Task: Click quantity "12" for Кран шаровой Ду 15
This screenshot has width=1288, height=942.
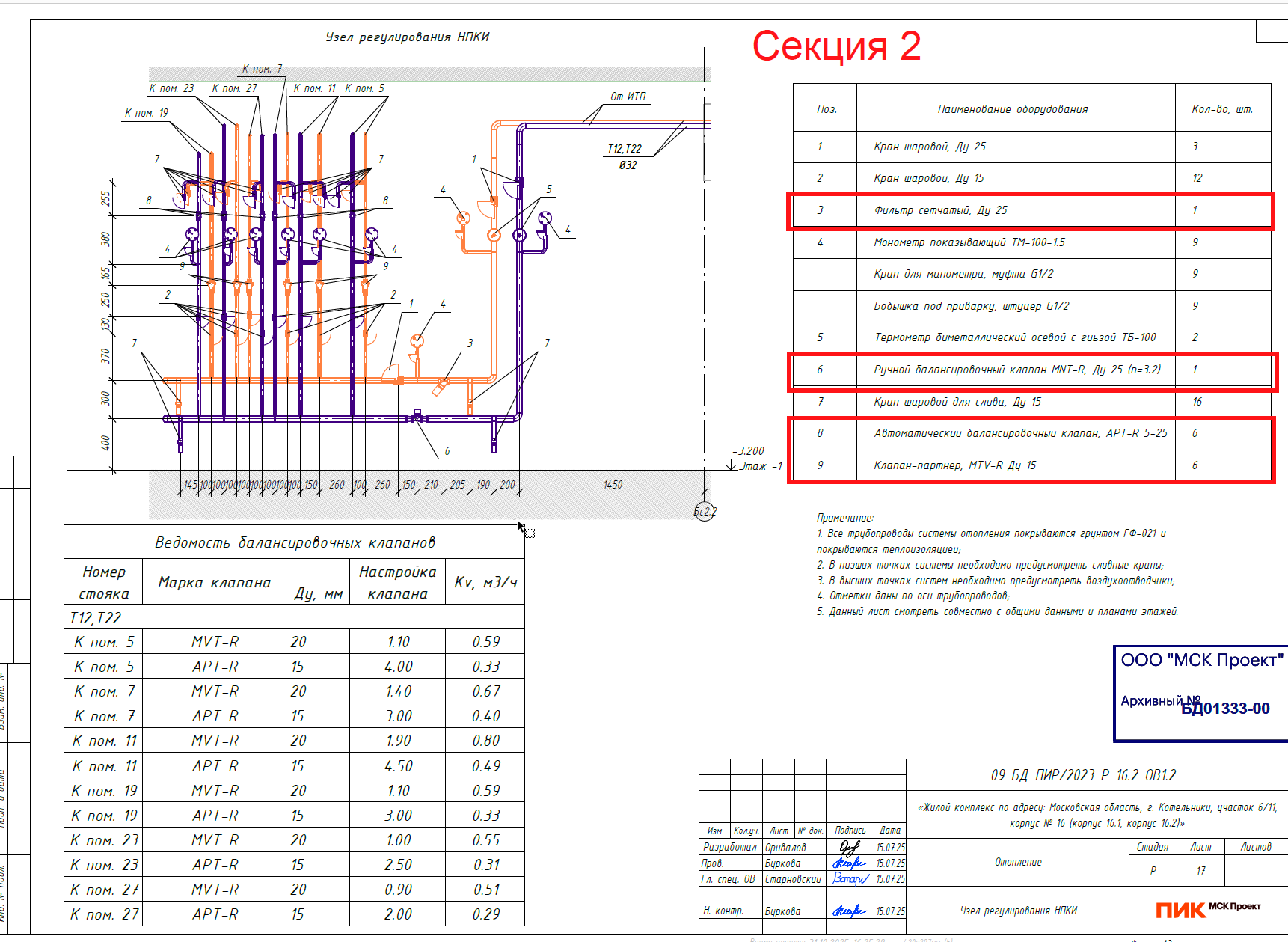Action: [1197, 178]
